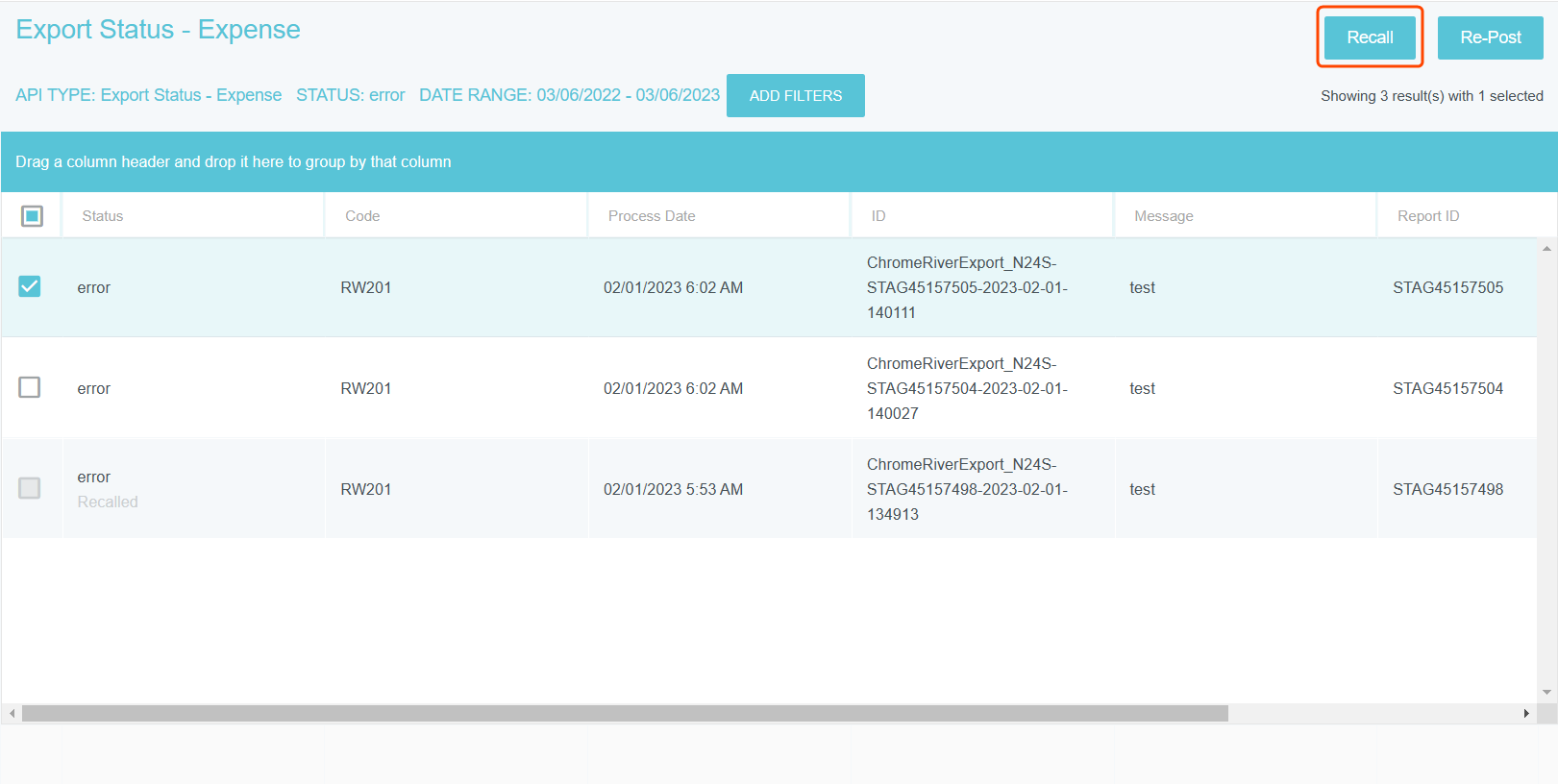Click the vertical scrollbar up arrow

(x=1546, y=249)
